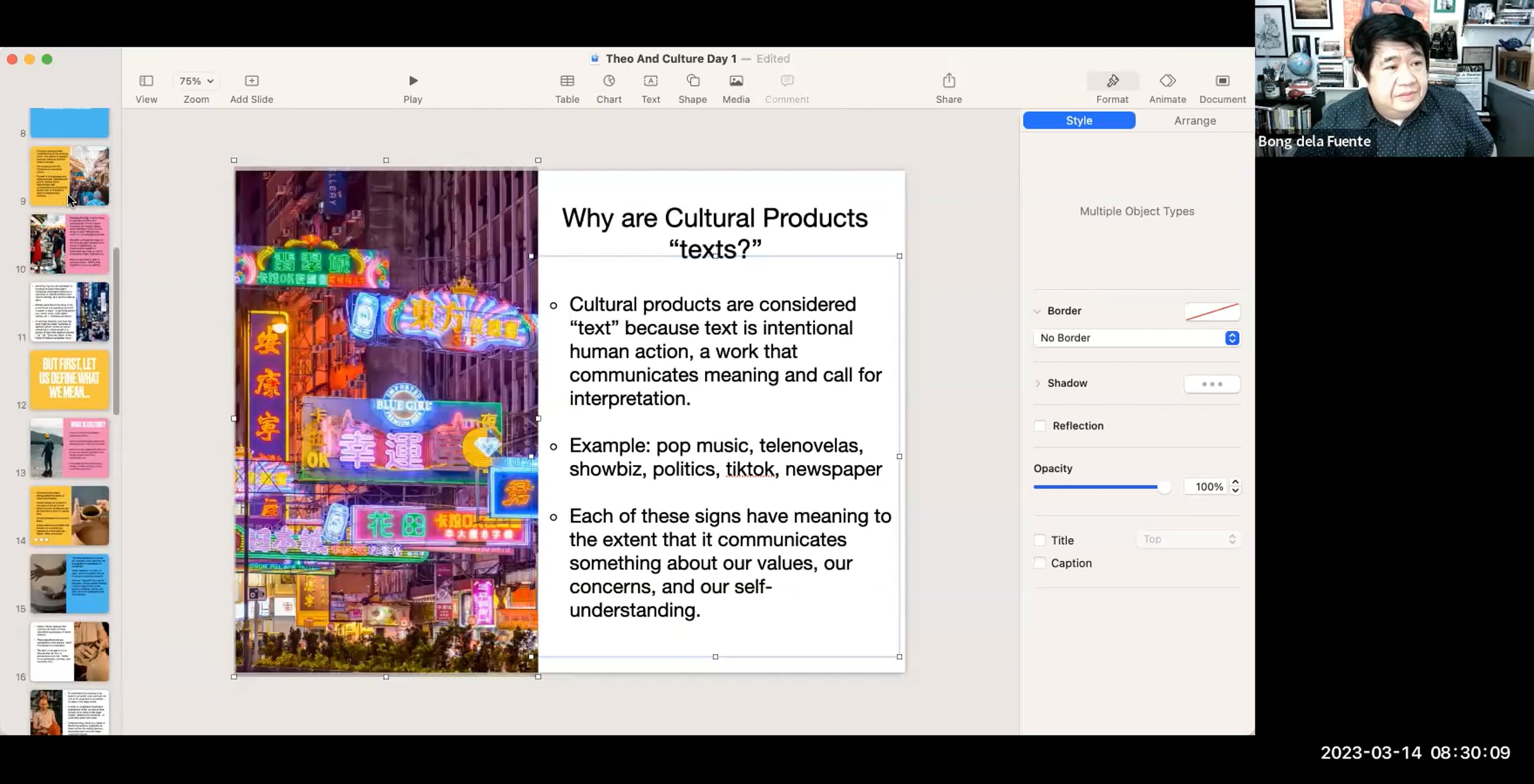Enable the Reflection checkbox
This screenshot has height=784, width=1534.
point(1040,426)
